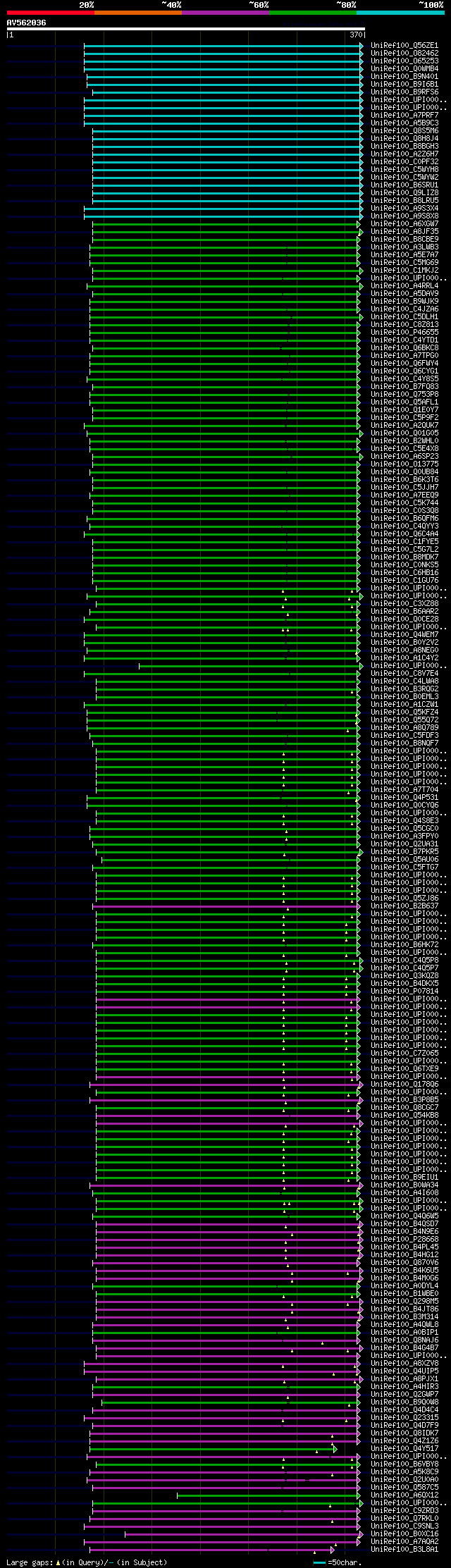This screenshot has height=1568, width=451.
Task: Select the UniRef100_Q8H8J4 label
Action: click(x=404, y=139)
